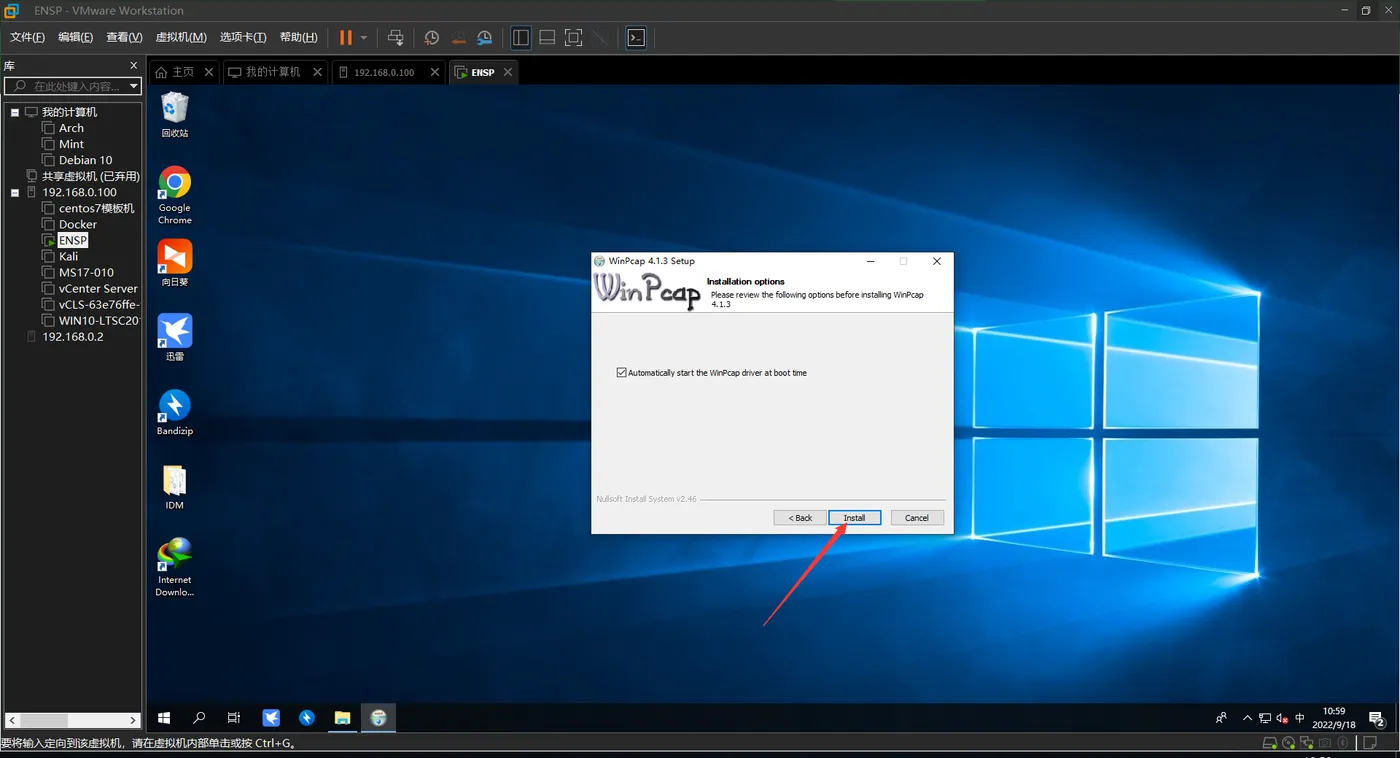
Task: Open the 查看(V) menu
Action: point(124,37)
